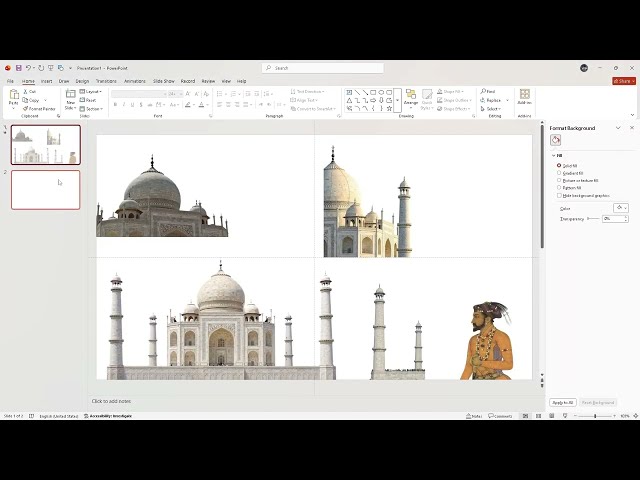Apply bold formatting
This screenshot has height=480, width=640.
click(116, 105)
